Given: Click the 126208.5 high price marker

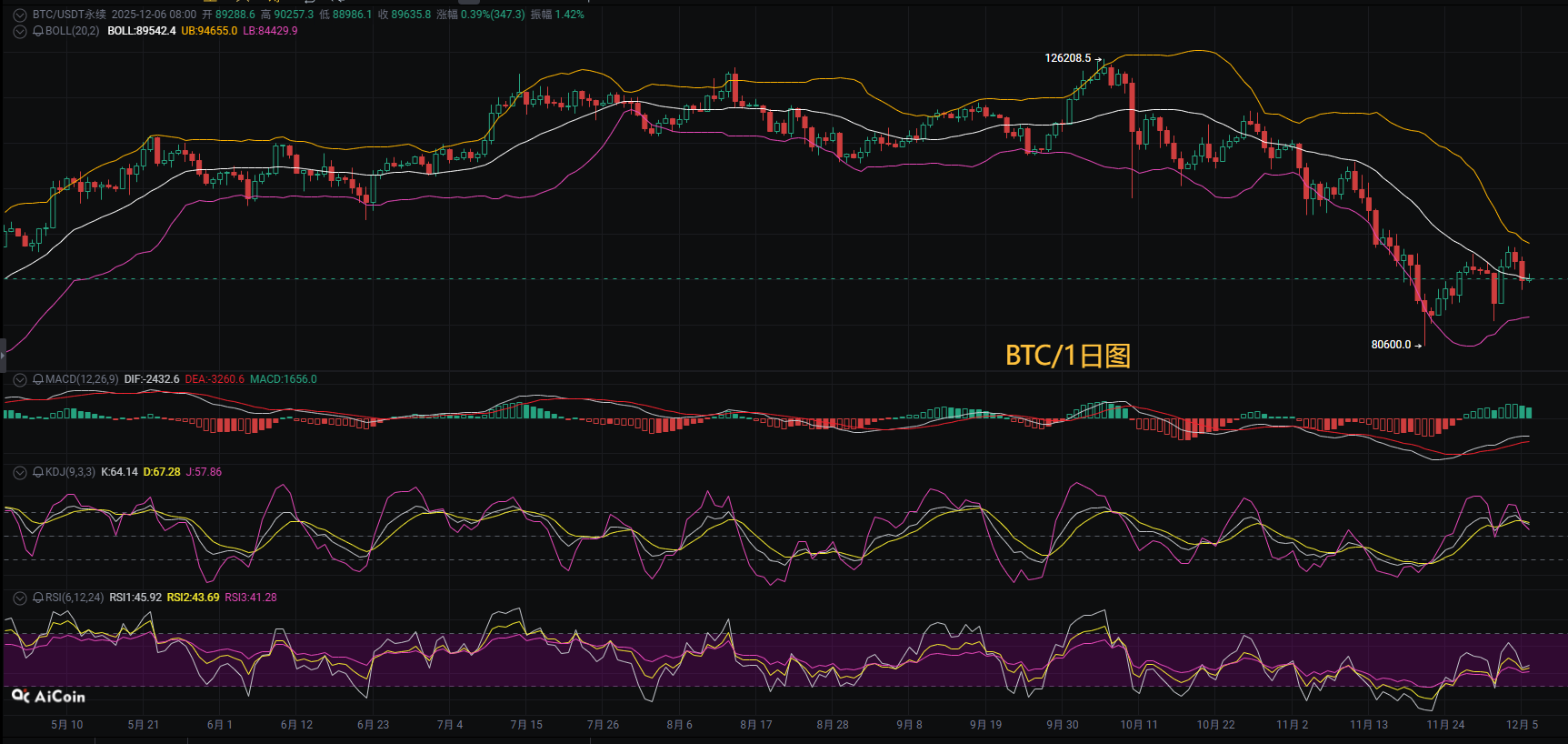Looking at the screenshot, I should tap(1067, 58).
